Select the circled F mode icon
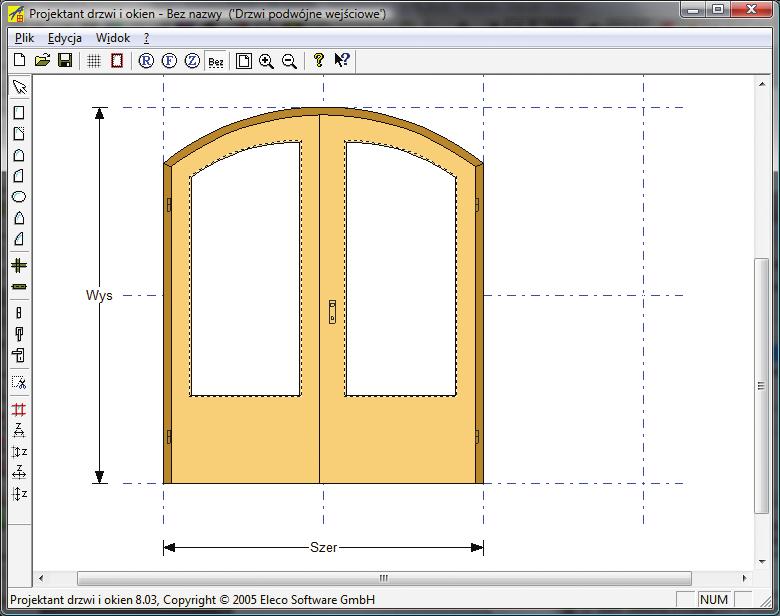Screen dimensions: 780x616 (x=169, y=61)
